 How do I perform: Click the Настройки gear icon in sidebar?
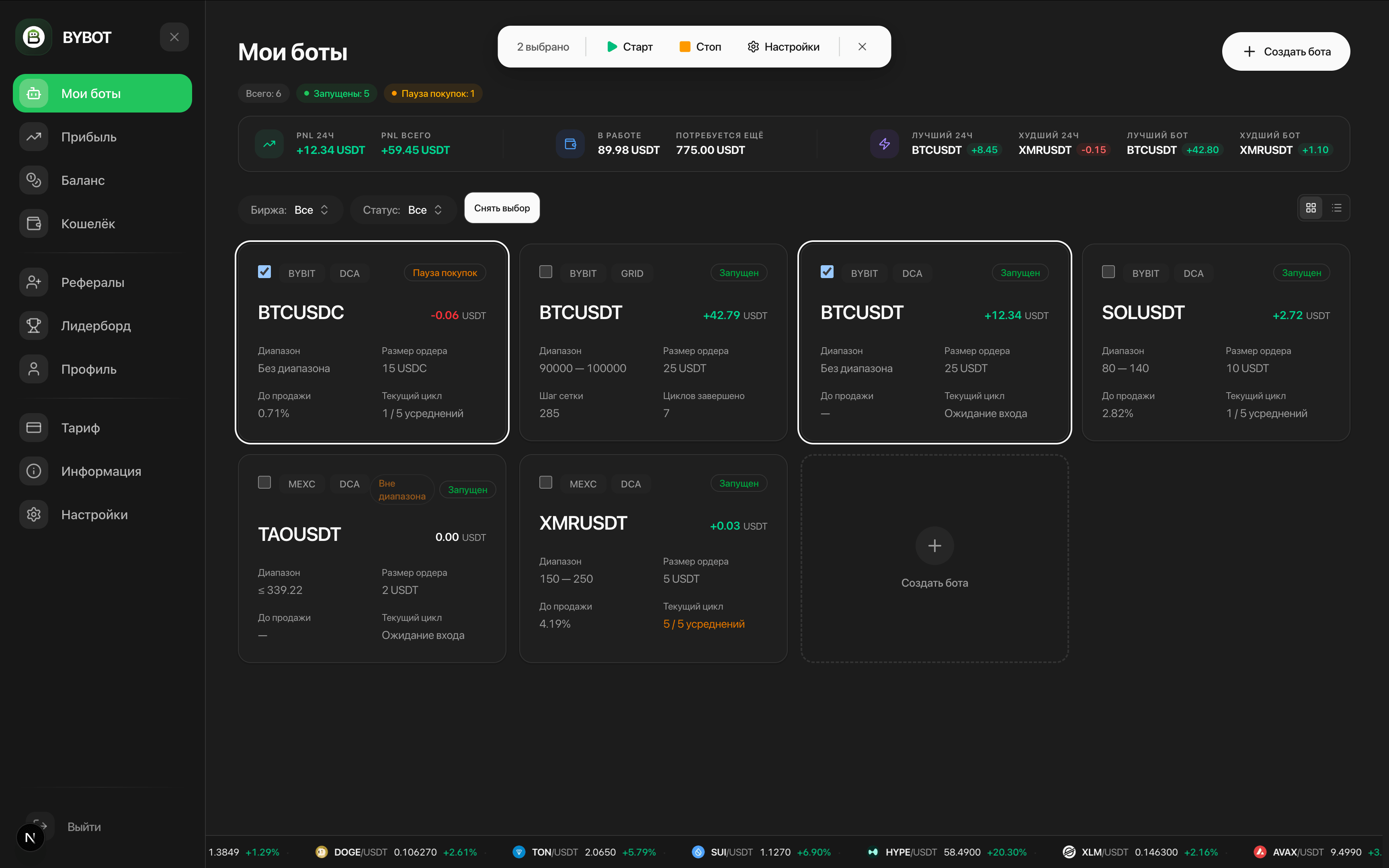coord(34,514)
